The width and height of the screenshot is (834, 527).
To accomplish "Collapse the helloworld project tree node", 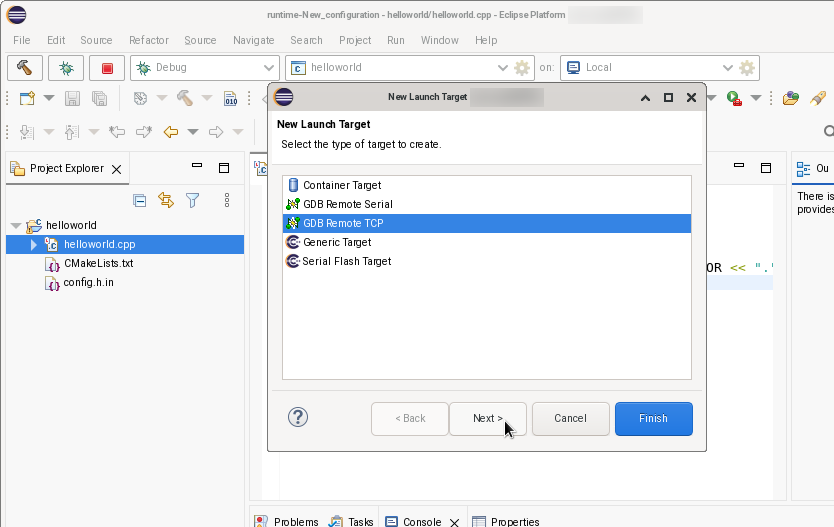I will pyautogui.click(x=16, y=225).
